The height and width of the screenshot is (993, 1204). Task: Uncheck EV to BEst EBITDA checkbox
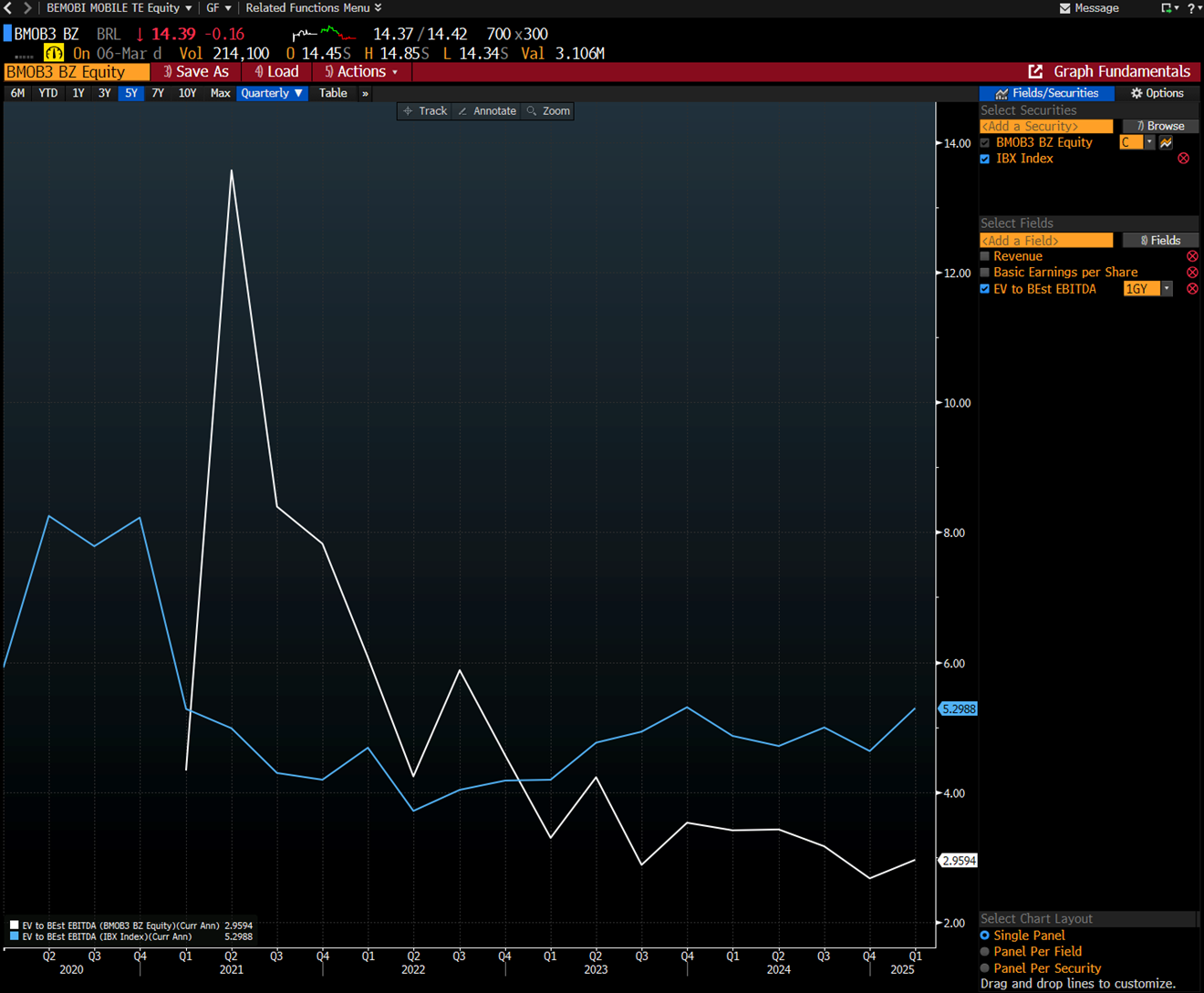point(985,289)
